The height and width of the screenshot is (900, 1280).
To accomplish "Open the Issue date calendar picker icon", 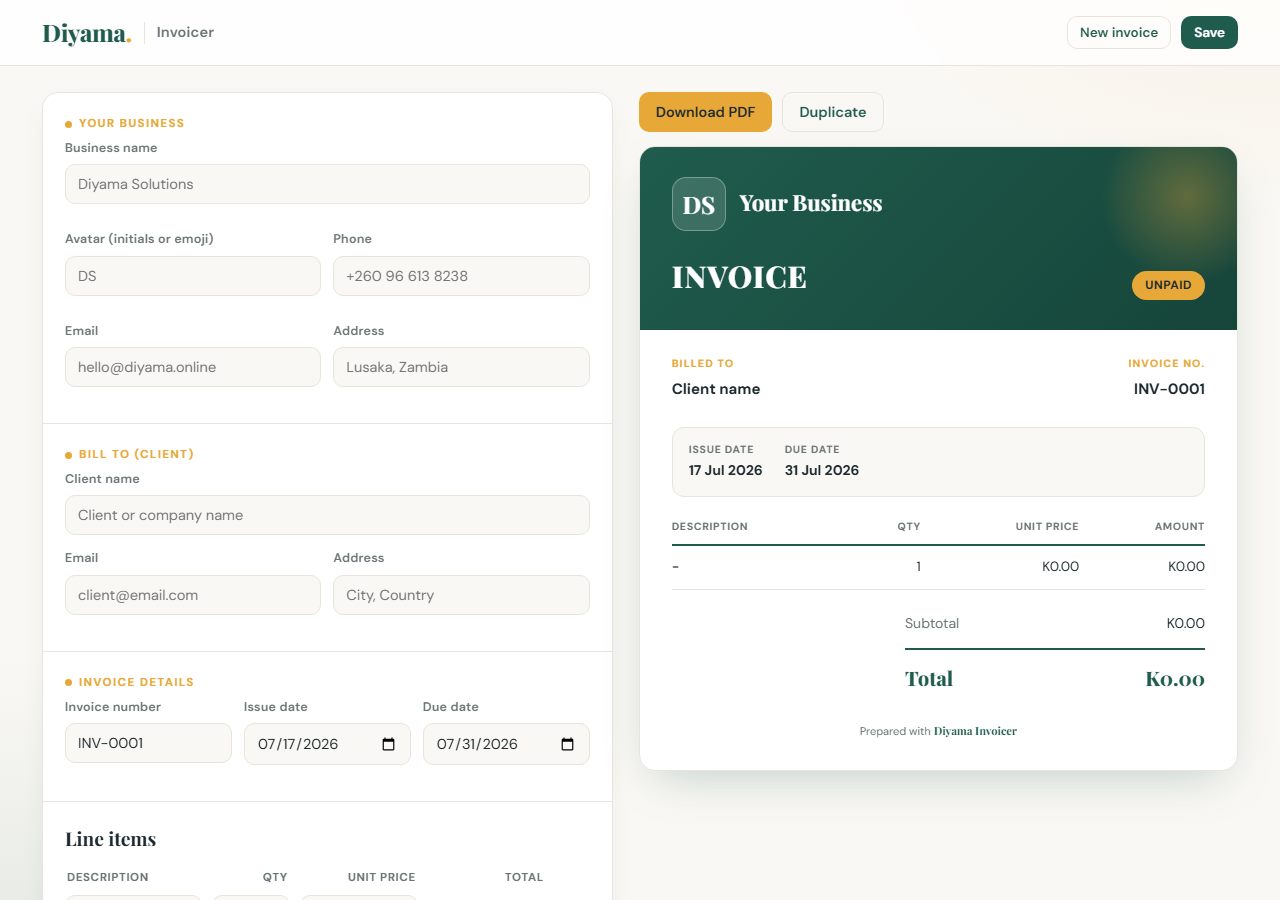I will 389,744.
